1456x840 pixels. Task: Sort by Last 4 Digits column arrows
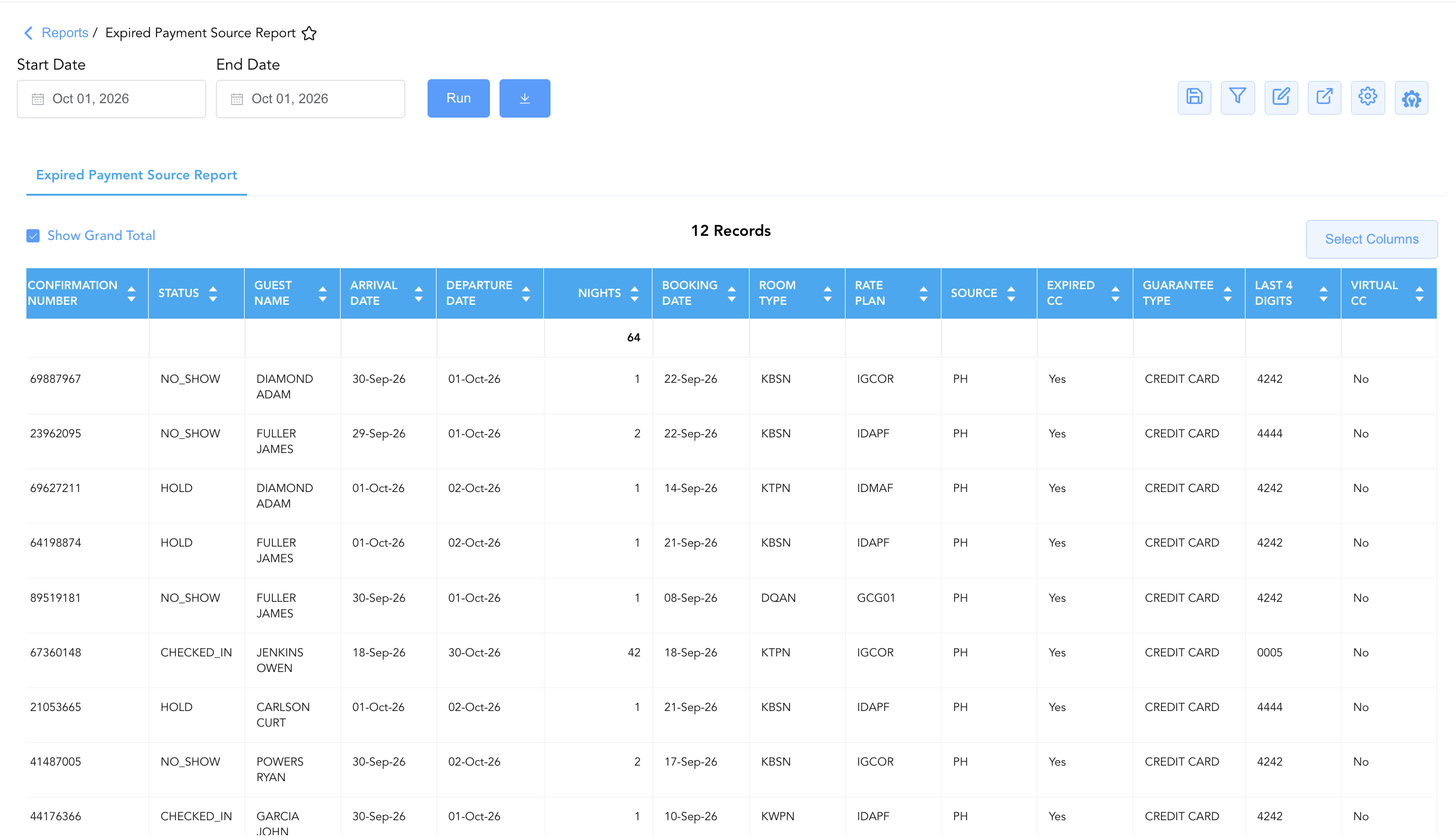1323,293
